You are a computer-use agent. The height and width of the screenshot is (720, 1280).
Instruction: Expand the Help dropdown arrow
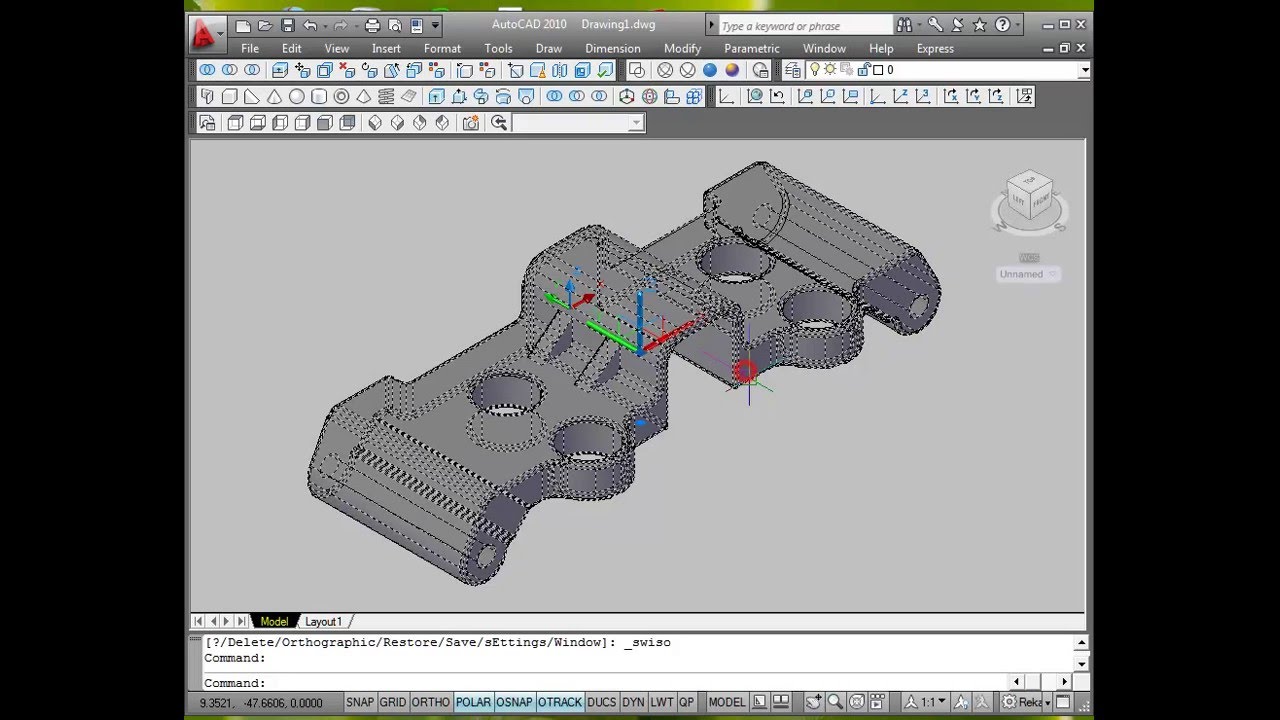click(1018, 26)
